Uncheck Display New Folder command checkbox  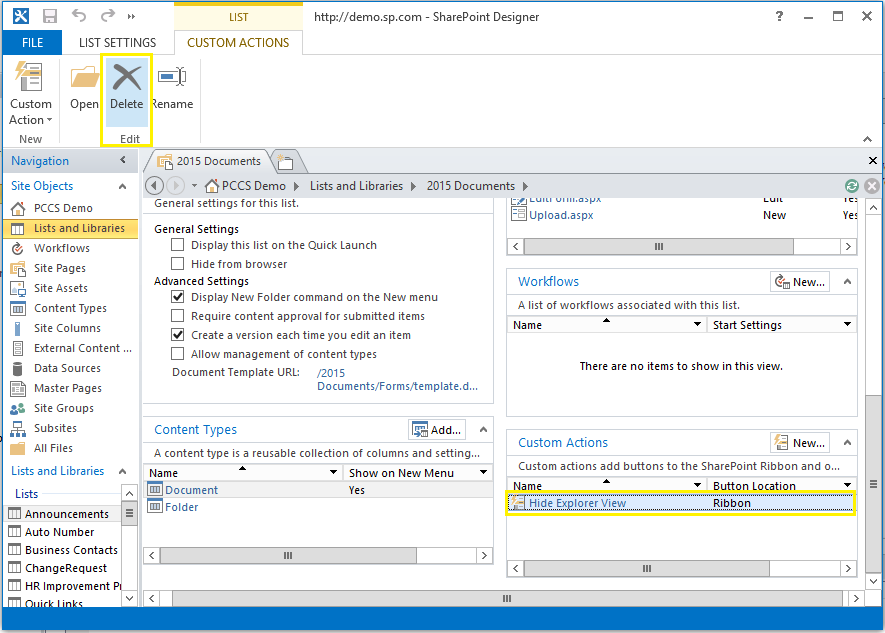[178, 297]
